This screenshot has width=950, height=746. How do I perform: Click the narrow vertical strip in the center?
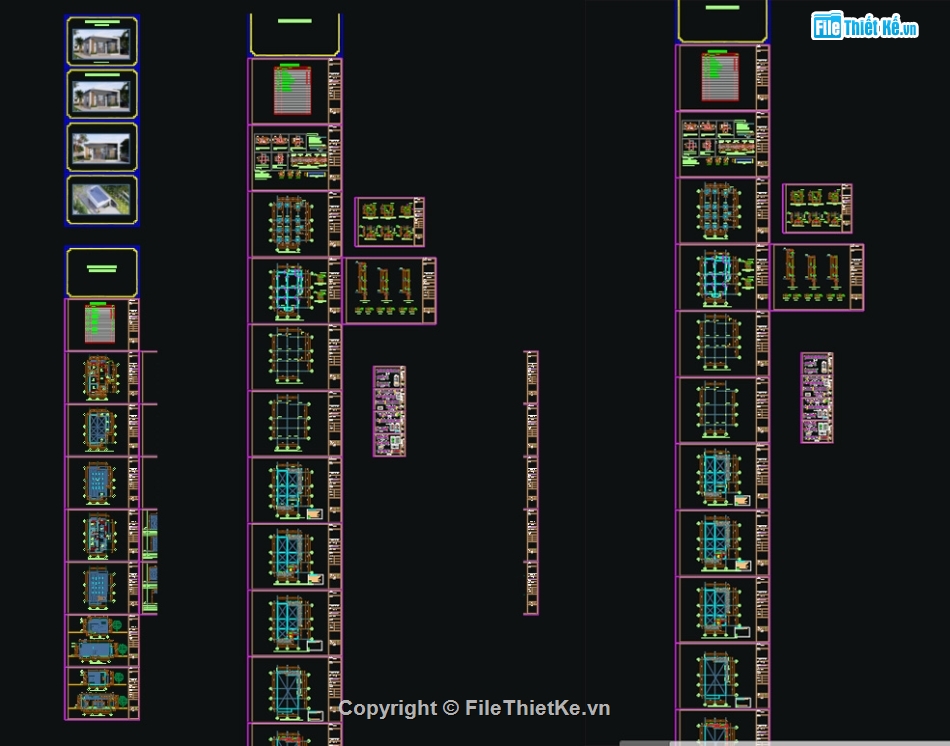(531, 482)
